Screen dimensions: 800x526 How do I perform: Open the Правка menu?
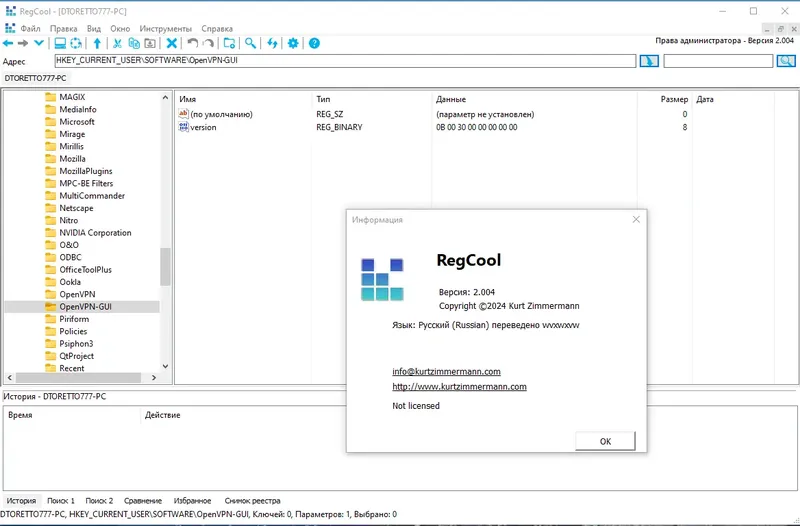click(x=63, y=29)
